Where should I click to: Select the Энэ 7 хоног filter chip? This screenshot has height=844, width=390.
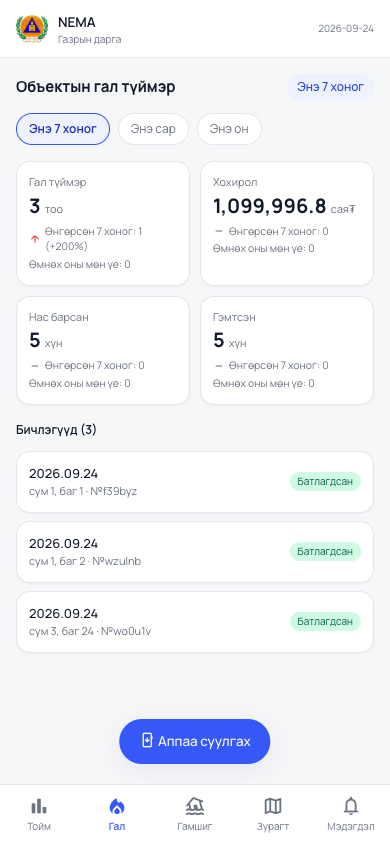point(63,129)
